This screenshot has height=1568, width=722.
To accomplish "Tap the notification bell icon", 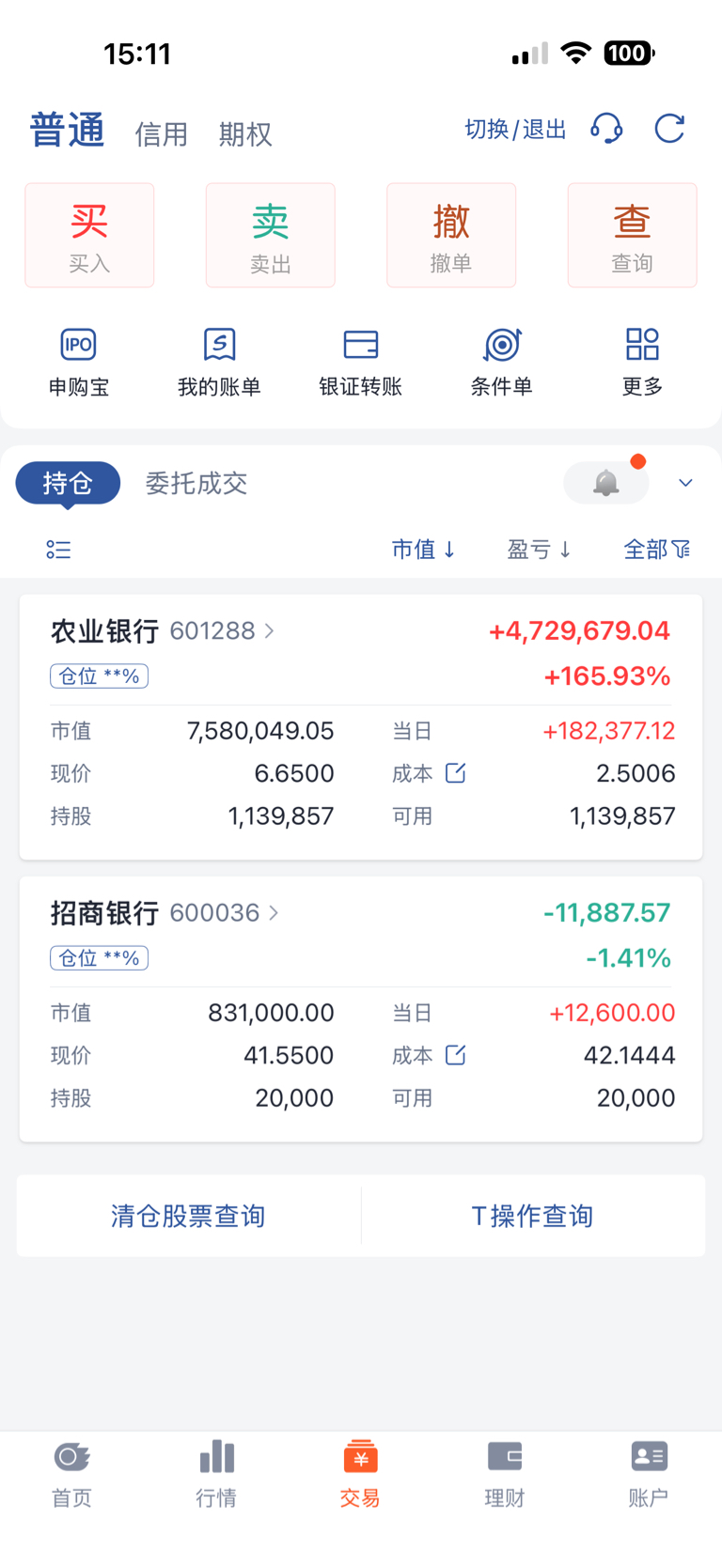I will coord(606,483).
